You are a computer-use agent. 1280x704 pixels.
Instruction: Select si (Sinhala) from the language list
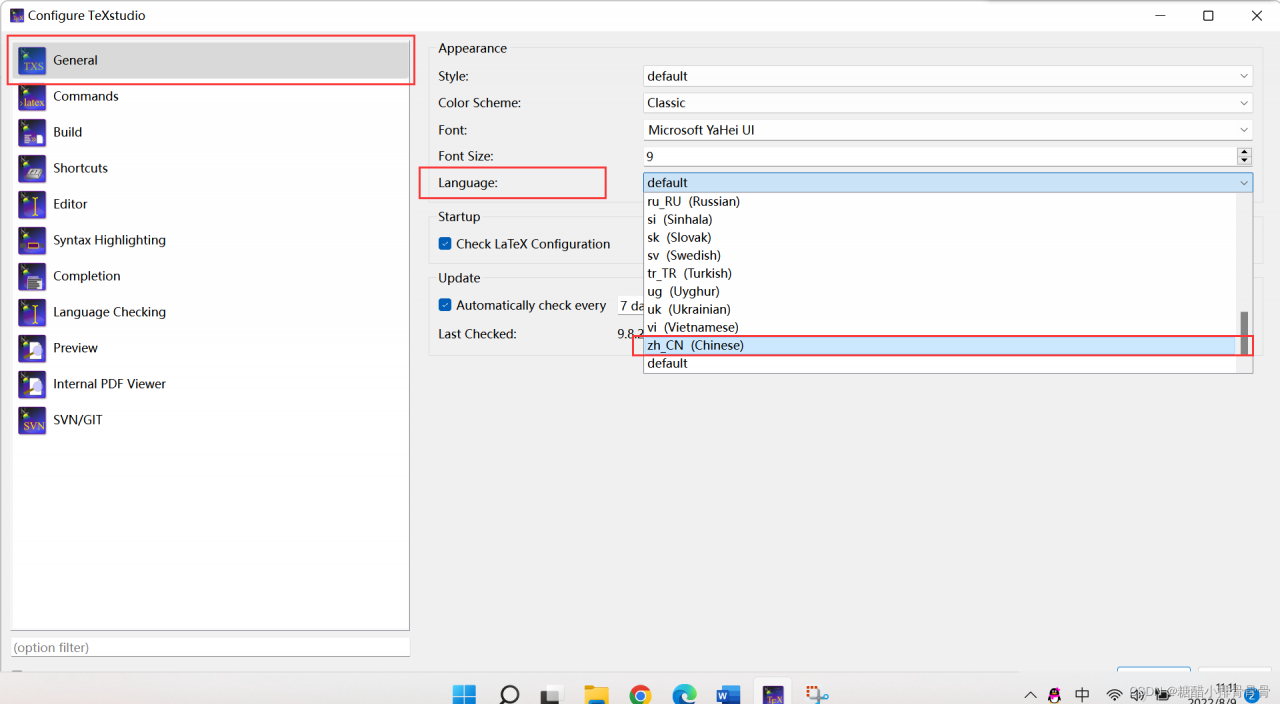pyautogui.click(x=940, y=219)
